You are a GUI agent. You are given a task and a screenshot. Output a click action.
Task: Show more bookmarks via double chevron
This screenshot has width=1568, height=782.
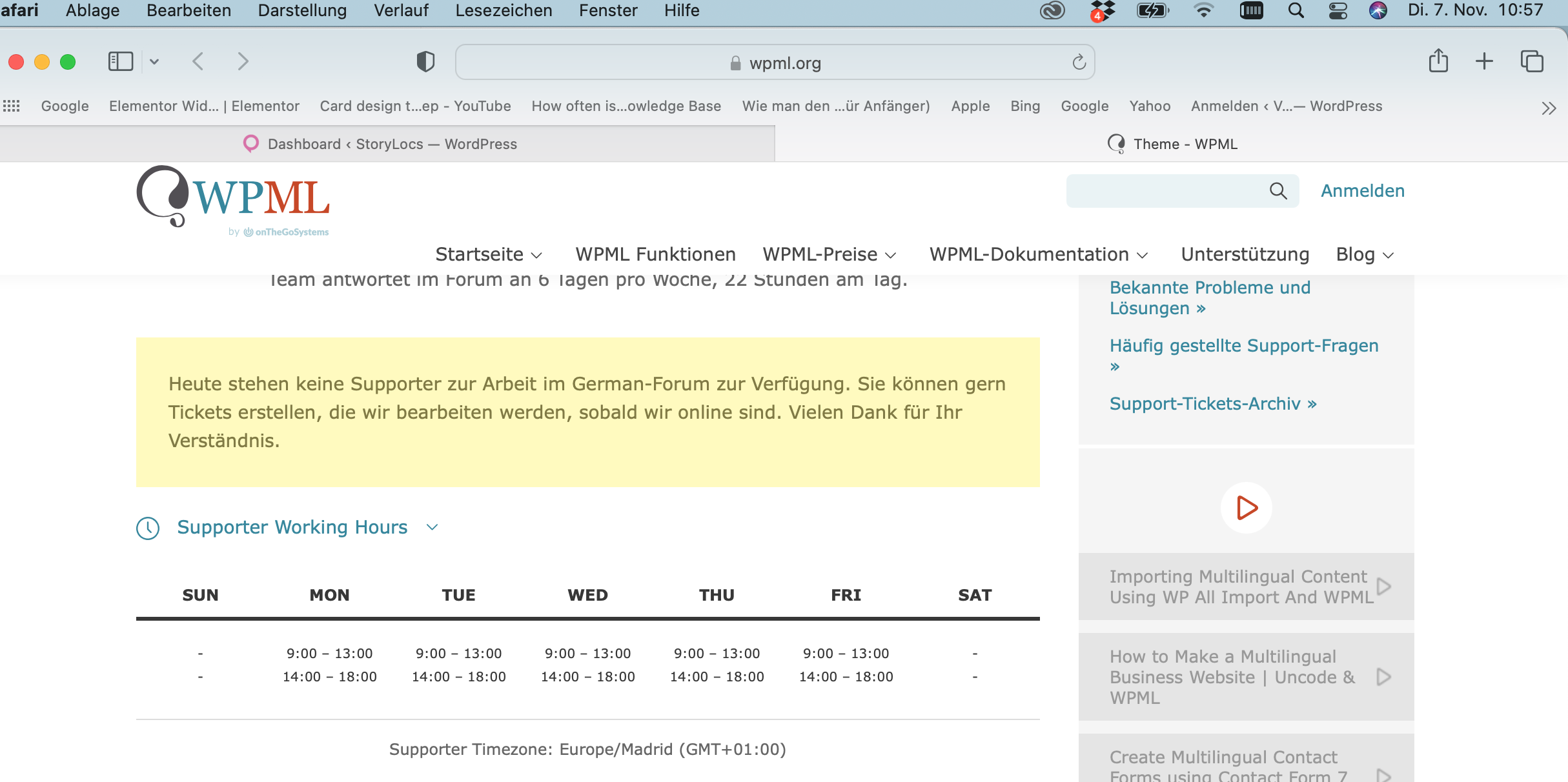1548,108
